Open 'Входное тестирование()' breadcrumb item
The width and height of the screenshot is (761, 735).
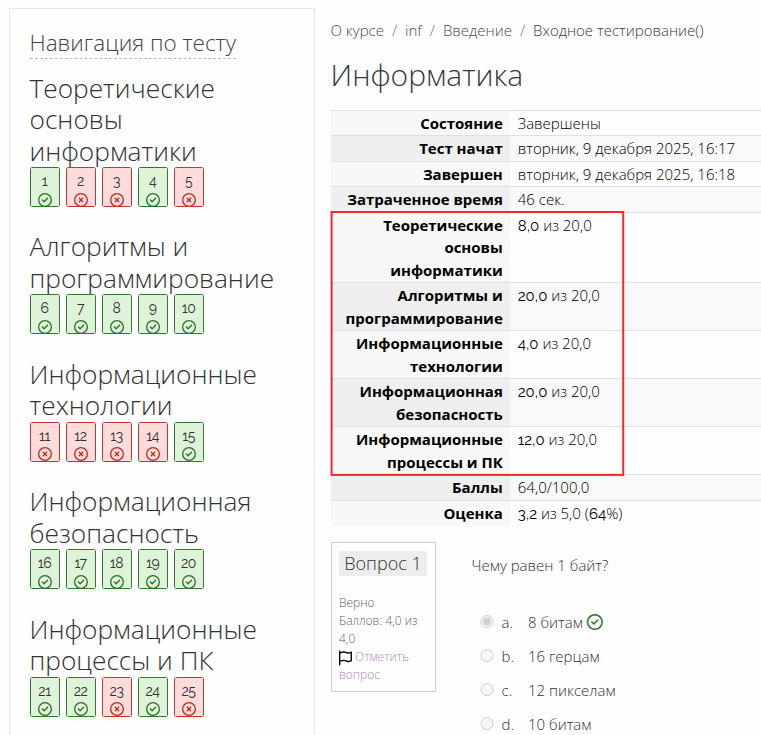(x=618, y=31)
